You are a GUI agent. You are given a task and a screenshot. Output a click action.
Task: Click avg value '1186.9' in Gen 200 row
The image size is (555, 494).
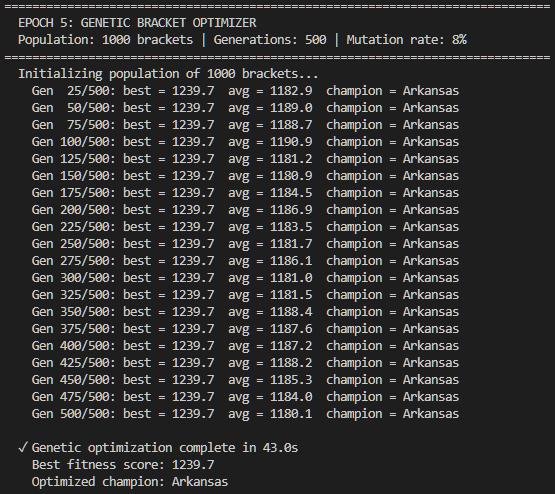pos(291,210)
